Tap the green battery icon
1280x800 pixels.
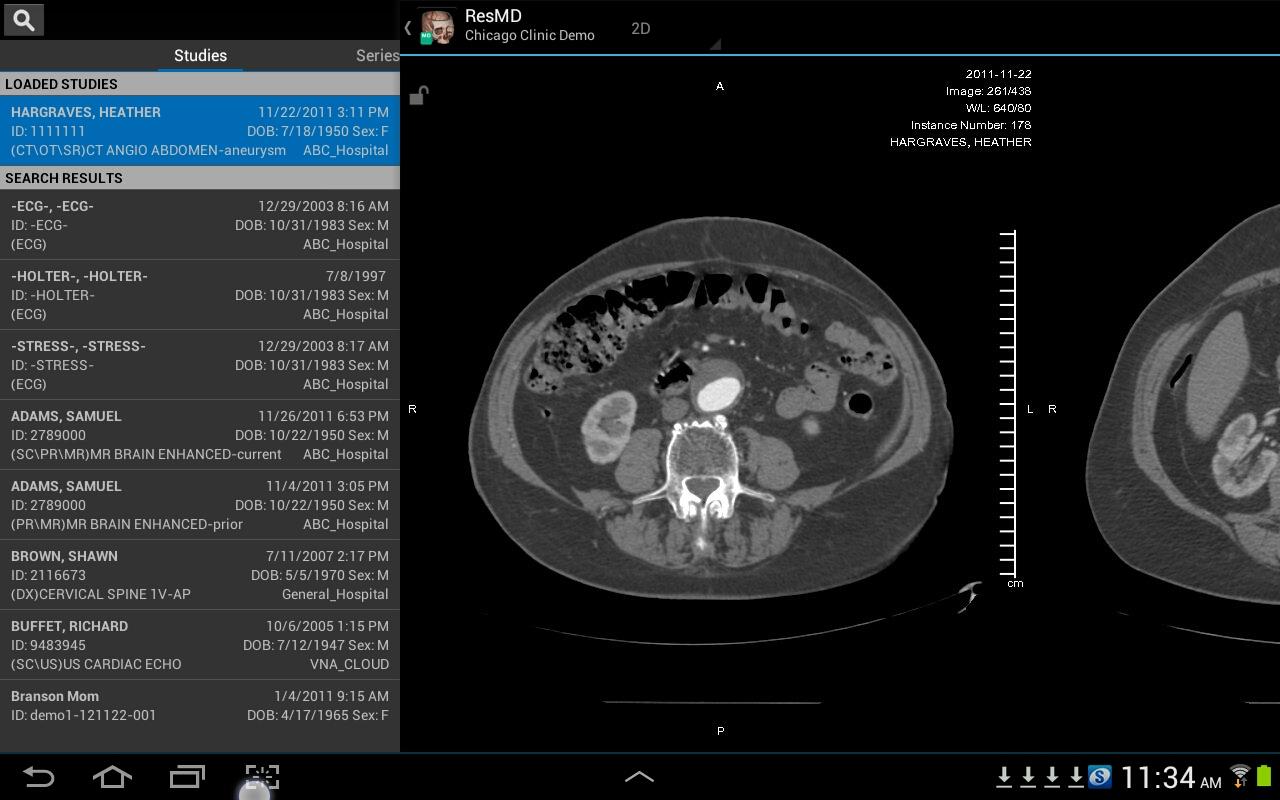click(1263, 776)
